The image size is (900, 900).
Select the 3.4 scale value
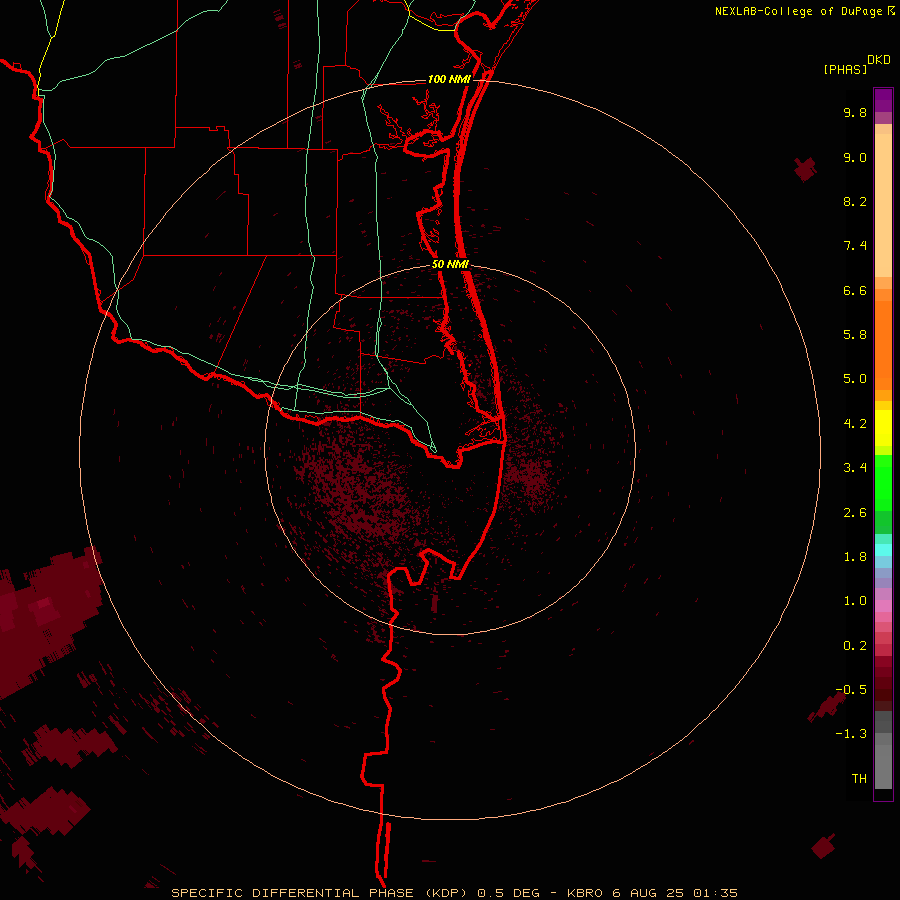coord(855,468)
